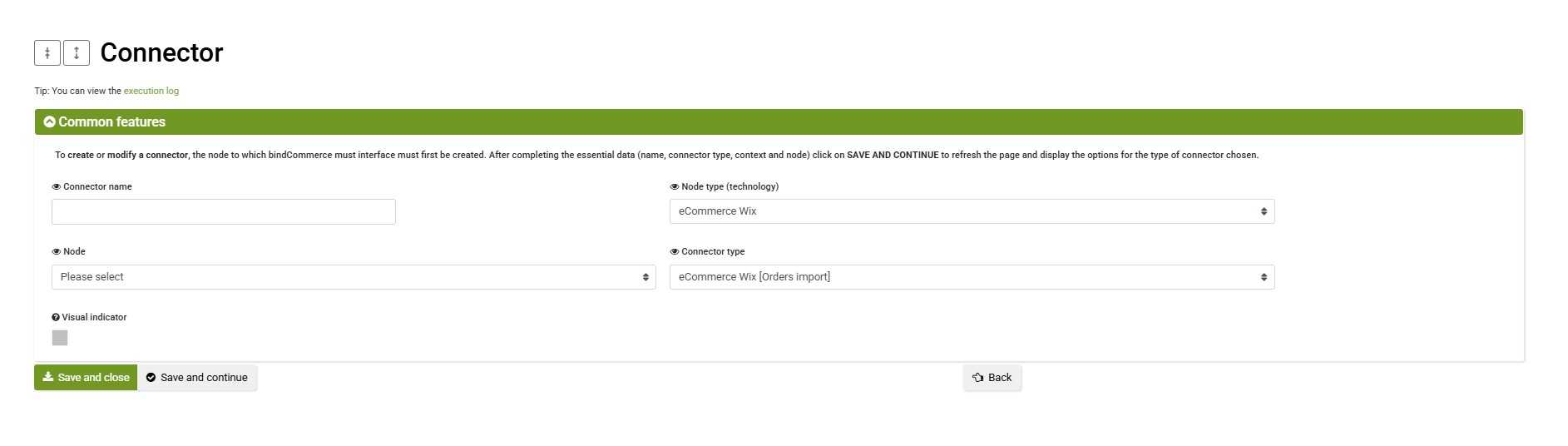Image resolution: width=1568 pixels, height=446 pixels.
Task: Open the Node 'Please select' dropdown
Action: [354, 277]
